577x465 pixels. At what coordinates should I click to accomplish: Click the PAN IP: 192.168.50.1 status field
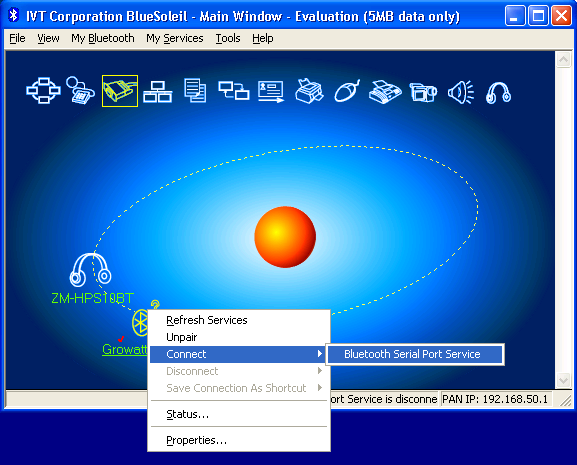(x=495, y=399)
